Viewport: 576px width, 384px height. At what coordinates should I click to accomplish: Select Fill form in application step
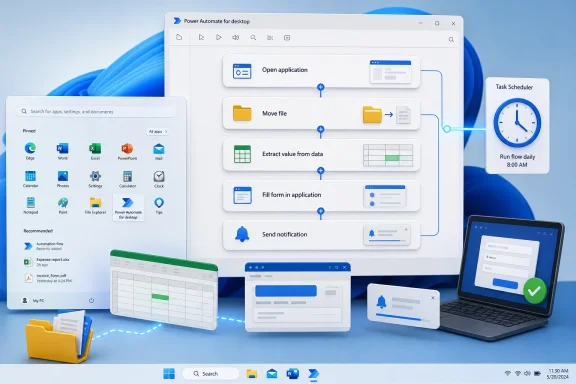click(x=321, y=195)
